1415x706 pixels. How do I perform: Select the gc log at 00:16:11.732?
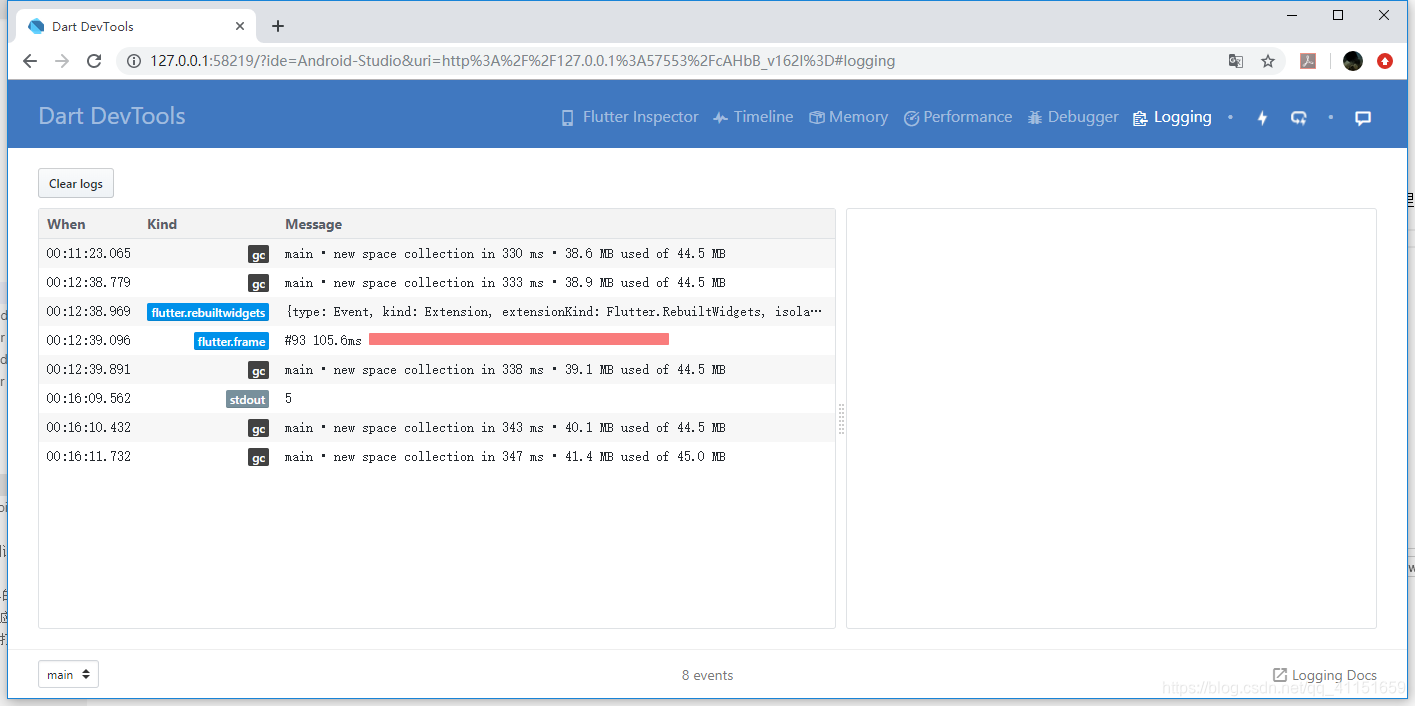tap(437, 457)
